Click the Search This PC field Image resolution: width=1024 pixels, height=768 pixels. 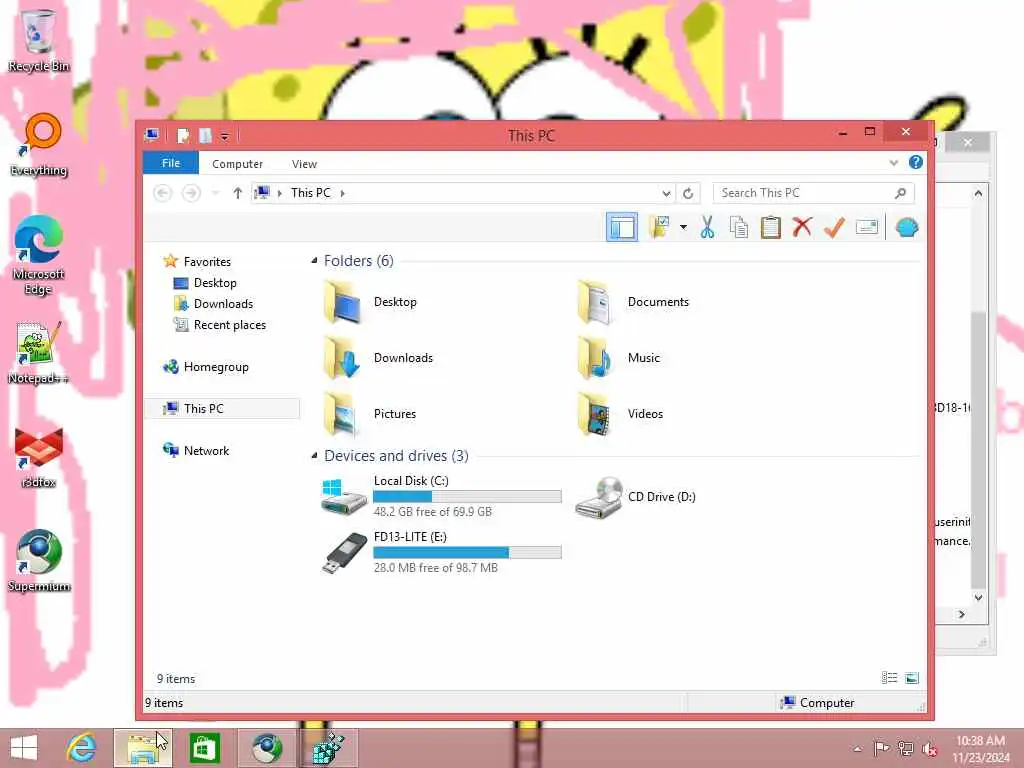pyautogui.click(x=813, y=193)
